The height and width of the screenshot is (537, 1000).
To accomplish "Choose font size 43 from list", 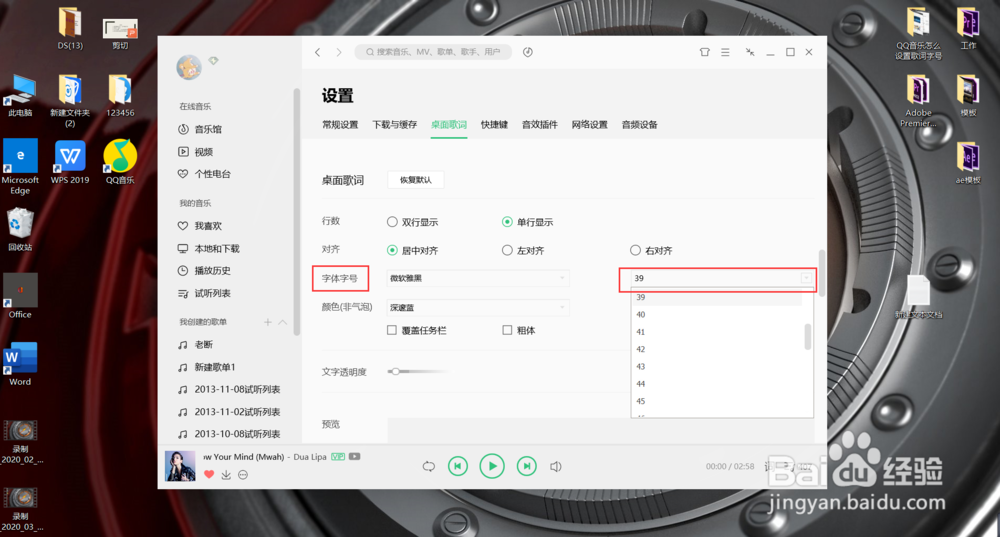I will 717,366.
